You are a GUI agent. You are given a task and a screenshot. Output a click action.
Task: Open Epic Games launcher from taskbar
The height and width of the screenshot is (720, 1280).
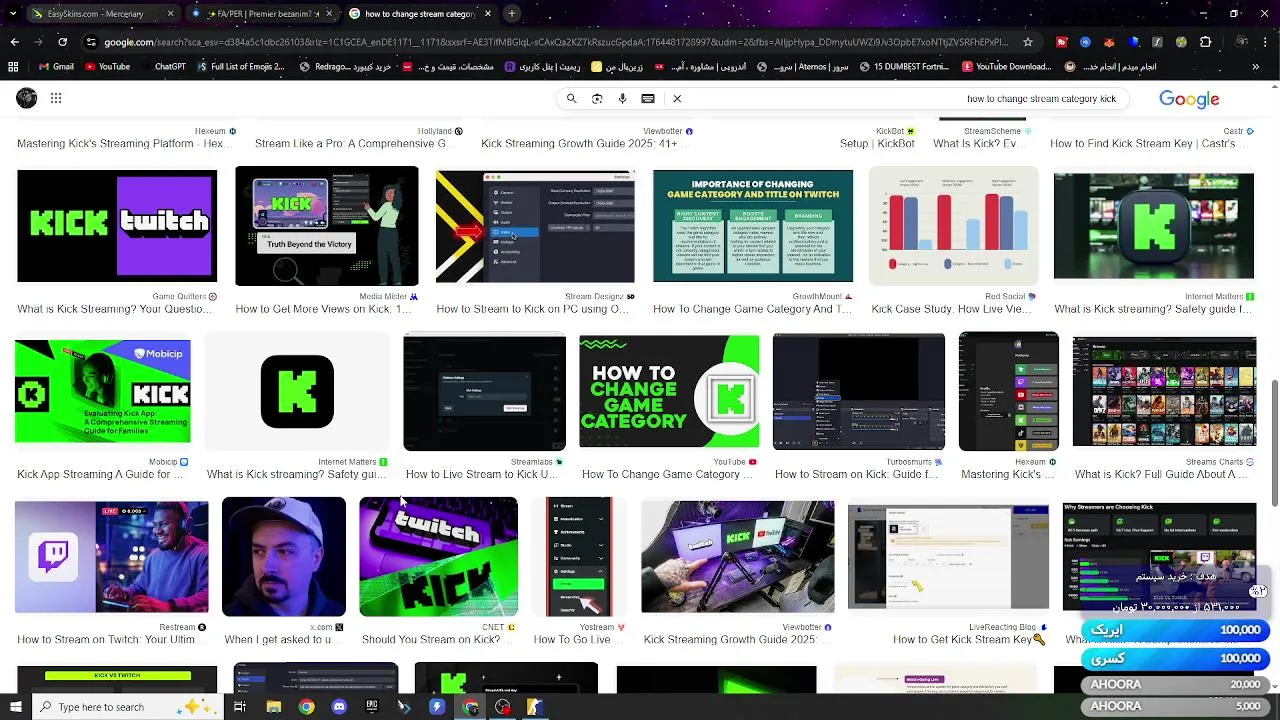point(372,707)
